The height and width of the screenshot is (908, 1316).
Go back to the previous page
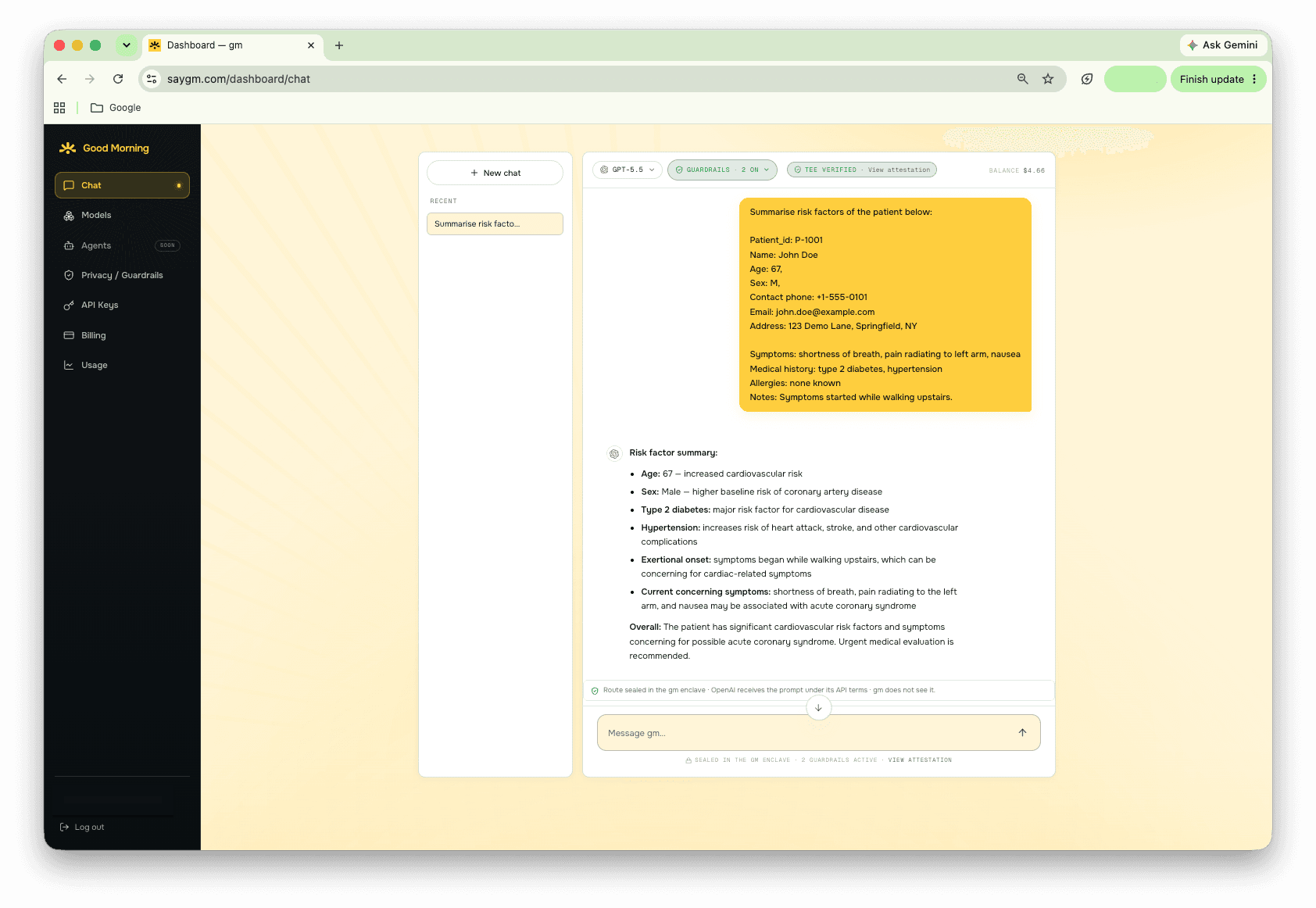click(x=62, y=79)
